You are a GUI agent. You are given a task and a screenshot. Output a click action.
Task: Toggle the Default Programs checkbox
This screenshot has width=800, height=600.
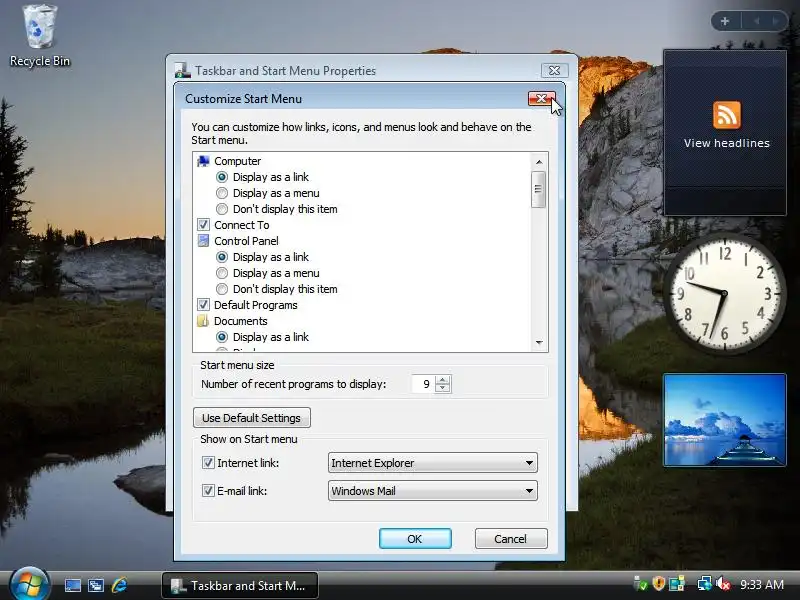tap(203, 305)
